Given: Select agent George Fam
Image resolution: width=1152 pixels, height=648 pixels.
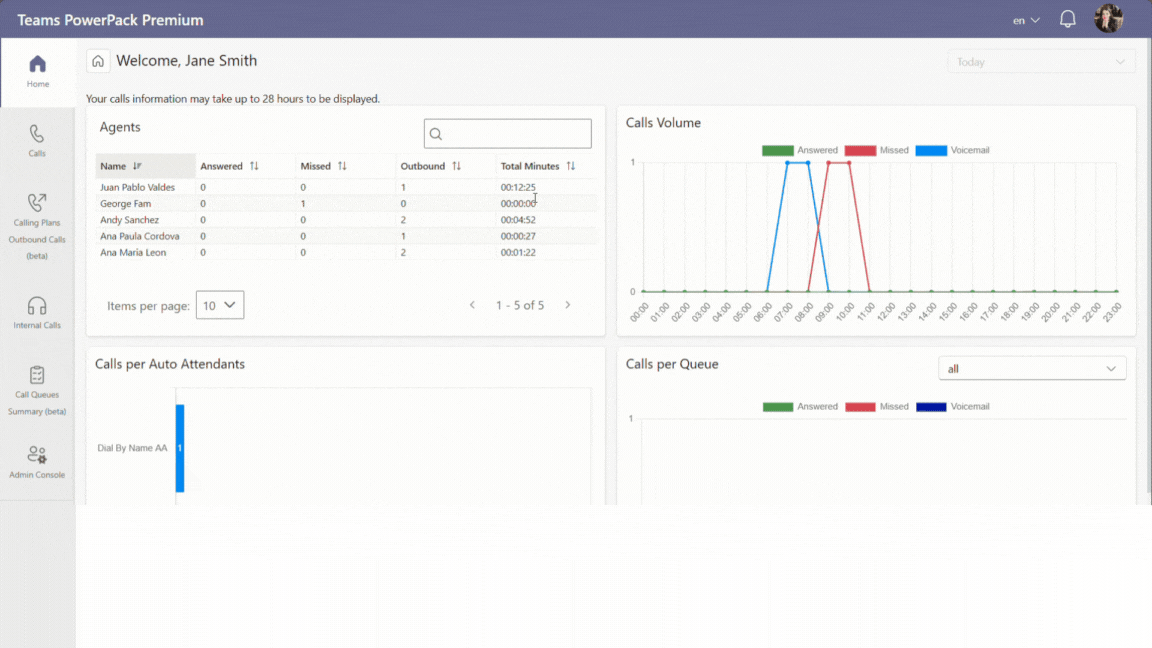Looking at the screenshot, I should [126, 204].
